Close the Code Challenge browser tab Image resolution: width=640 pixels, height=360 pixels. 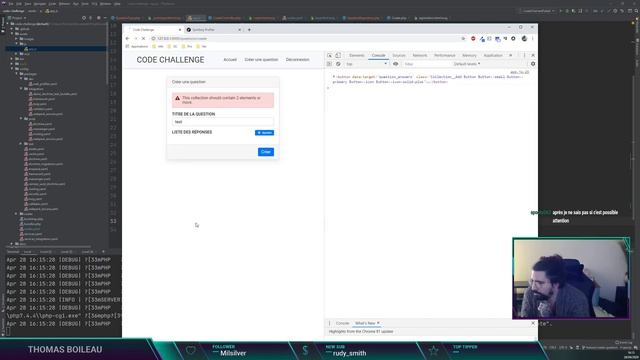[180, 30]
